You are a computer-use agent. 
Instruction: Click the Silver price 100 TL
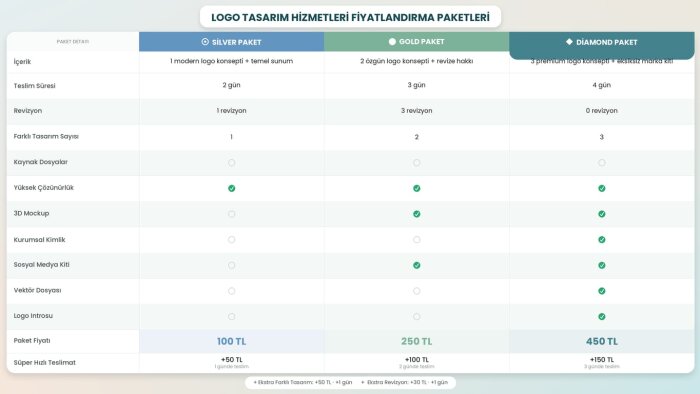click(x=231, y=341)
